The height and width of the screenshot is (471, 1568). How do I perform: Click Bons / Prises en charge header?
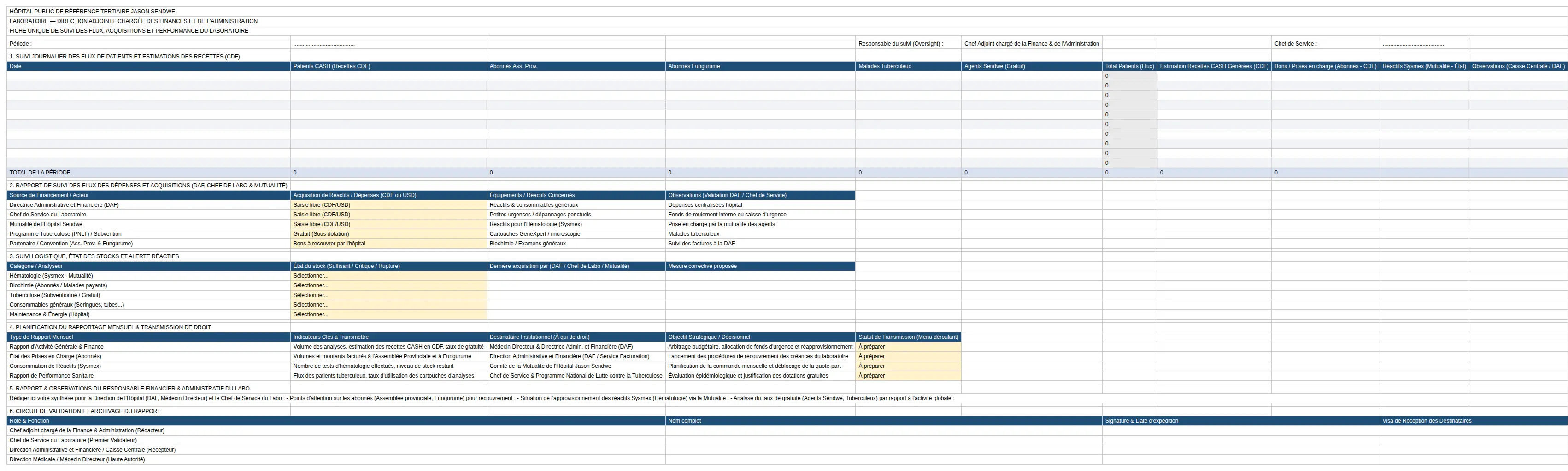[1325, 66]
